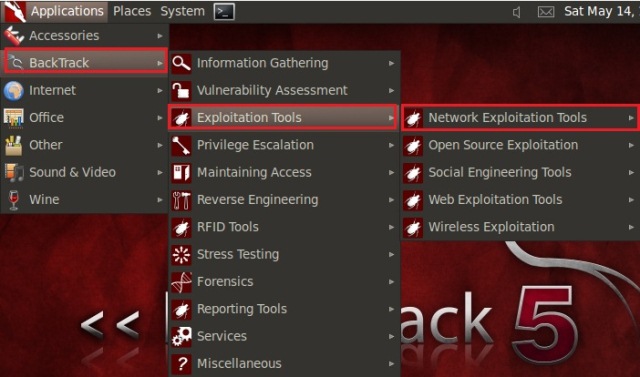Click the wrench-hammer Reverse Engineering icon
The image size is (640, 377).
pyautogui.click(x=181, y=200)
